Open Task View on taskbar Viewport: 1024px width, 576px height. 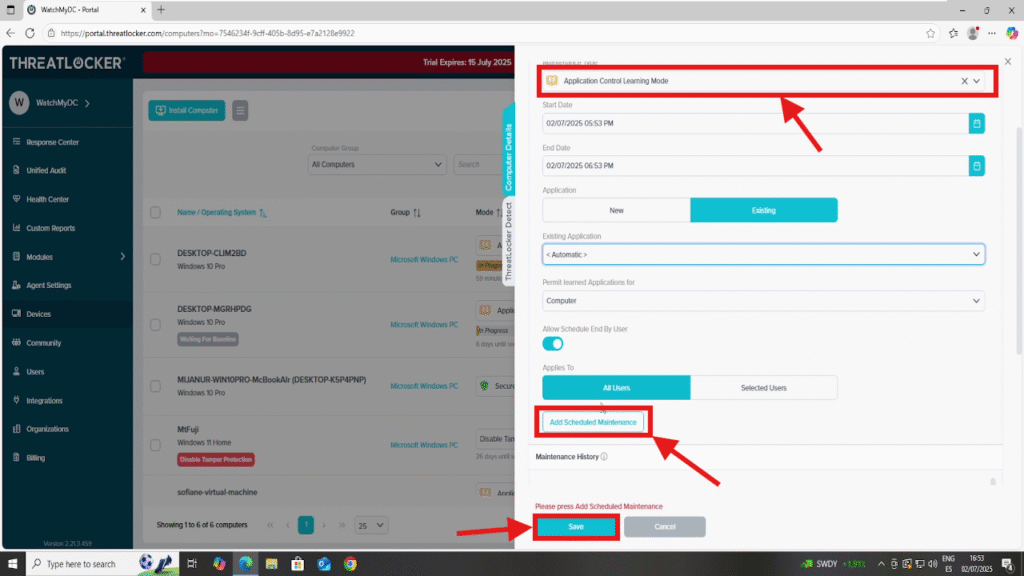pos(192,564)
